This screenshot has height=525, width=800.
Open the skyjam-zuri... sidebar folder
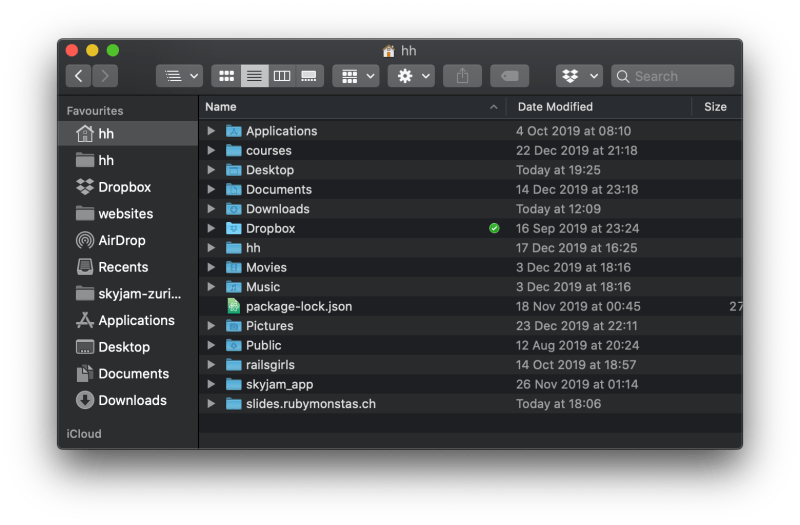(x=128, y=293)
